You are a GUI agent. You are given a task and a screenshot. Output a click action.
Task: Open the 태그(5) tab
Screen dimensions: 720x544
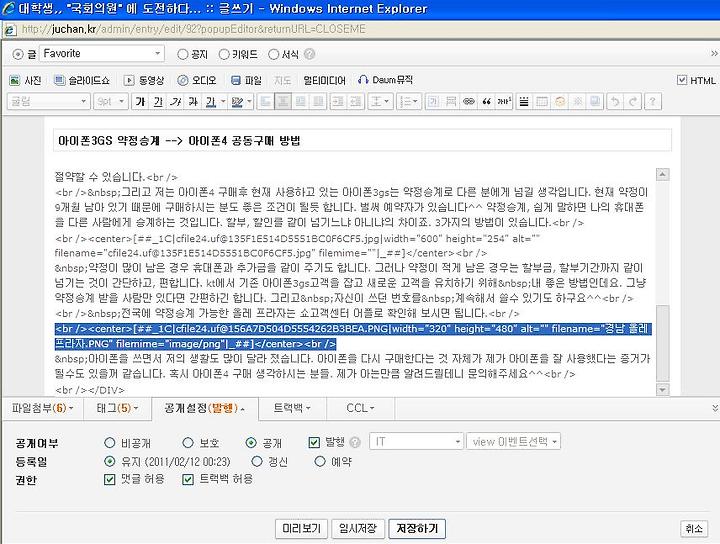117,408
